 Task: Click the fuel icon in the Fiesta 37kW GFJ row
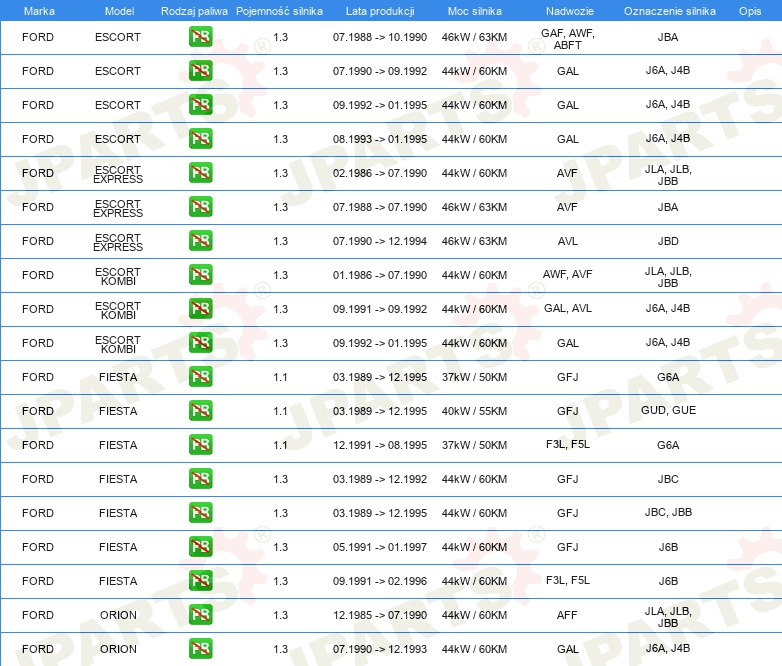click(200, 377)
